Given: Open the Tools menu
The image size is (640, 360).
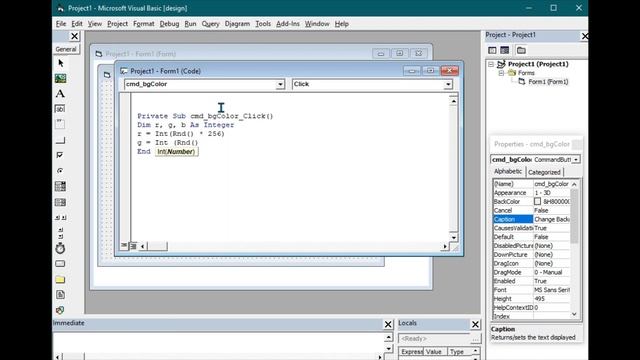Looking at the screenshot, I should click(x=263, y=24).
